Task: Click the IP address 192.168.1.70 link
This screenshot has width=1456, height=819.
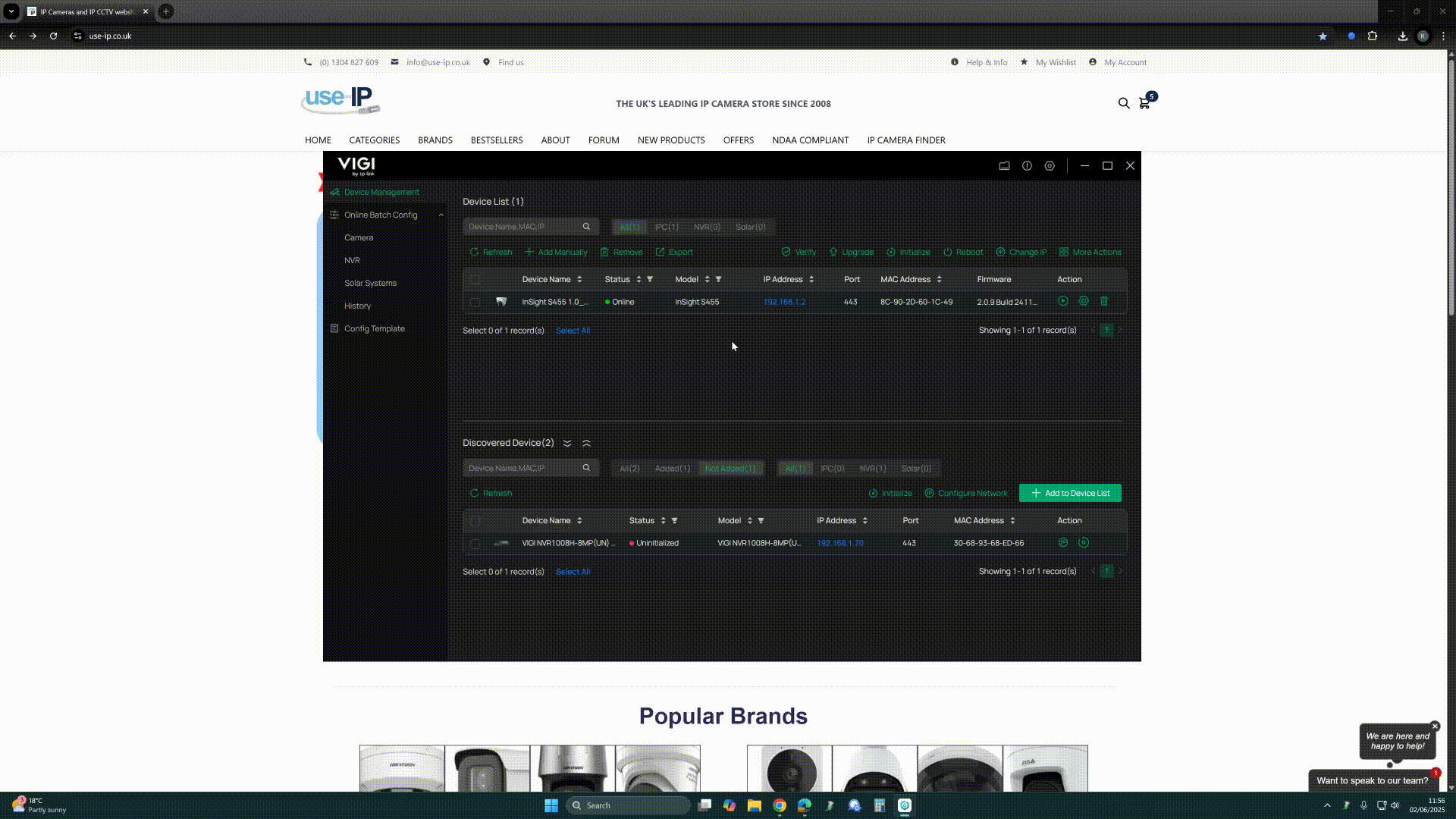Action: pyautogui.click(x=839, y=543)
